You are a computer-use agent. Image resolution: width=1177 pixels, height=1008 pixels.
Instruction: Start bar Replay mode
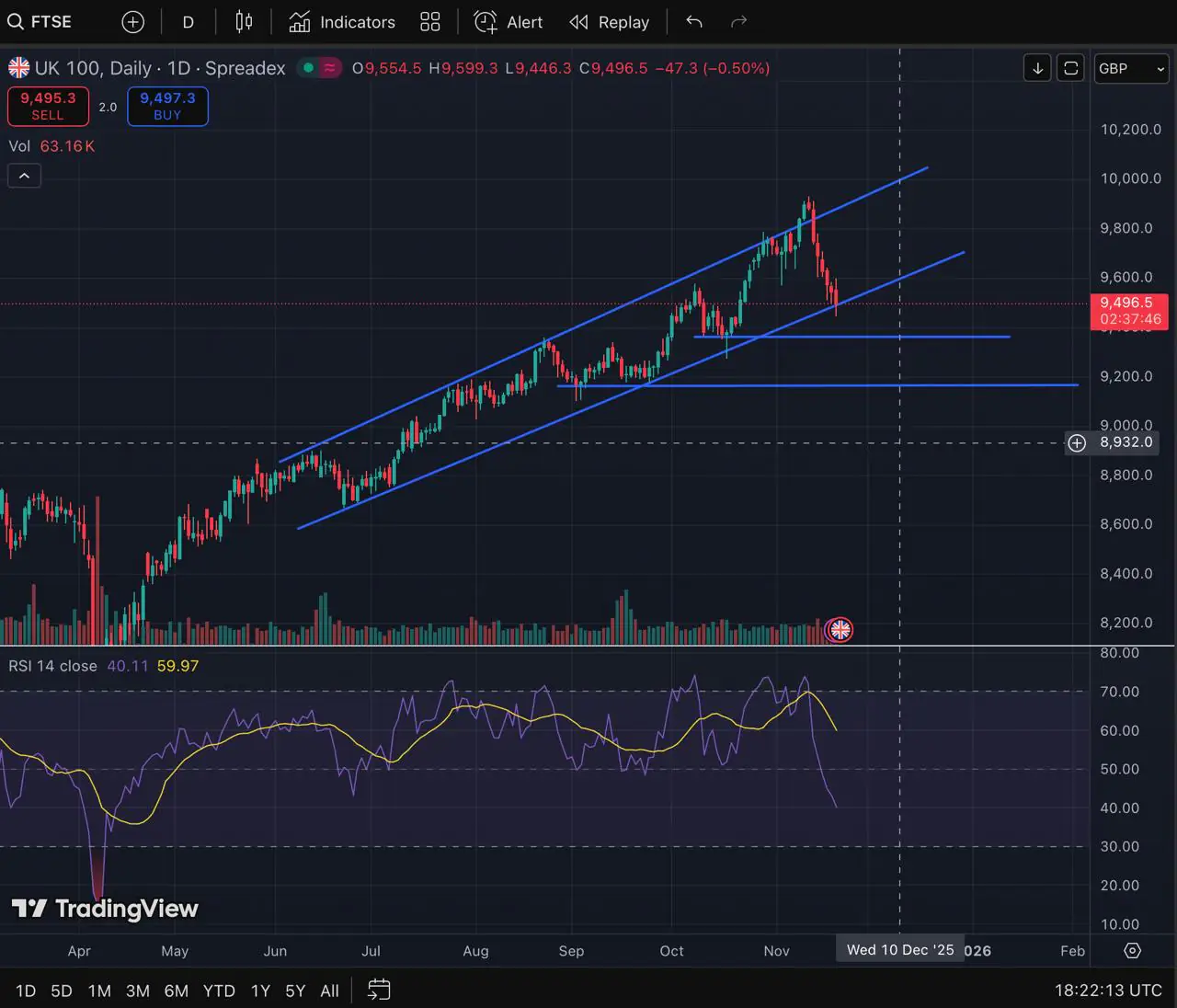tap(610, 22)
